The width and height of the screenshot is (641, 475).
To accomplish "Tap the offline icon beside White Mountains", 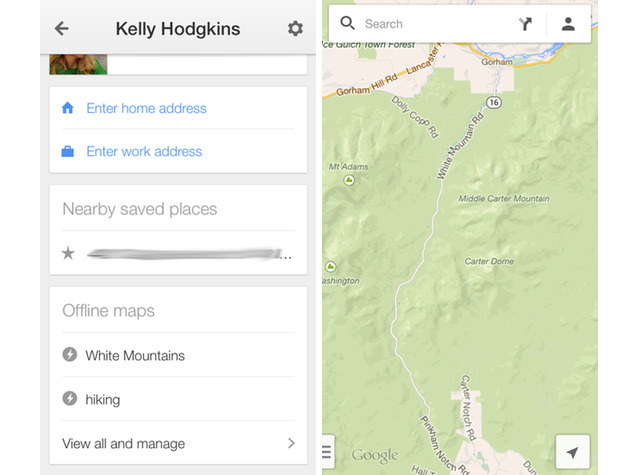I will (x=69, y=354).
